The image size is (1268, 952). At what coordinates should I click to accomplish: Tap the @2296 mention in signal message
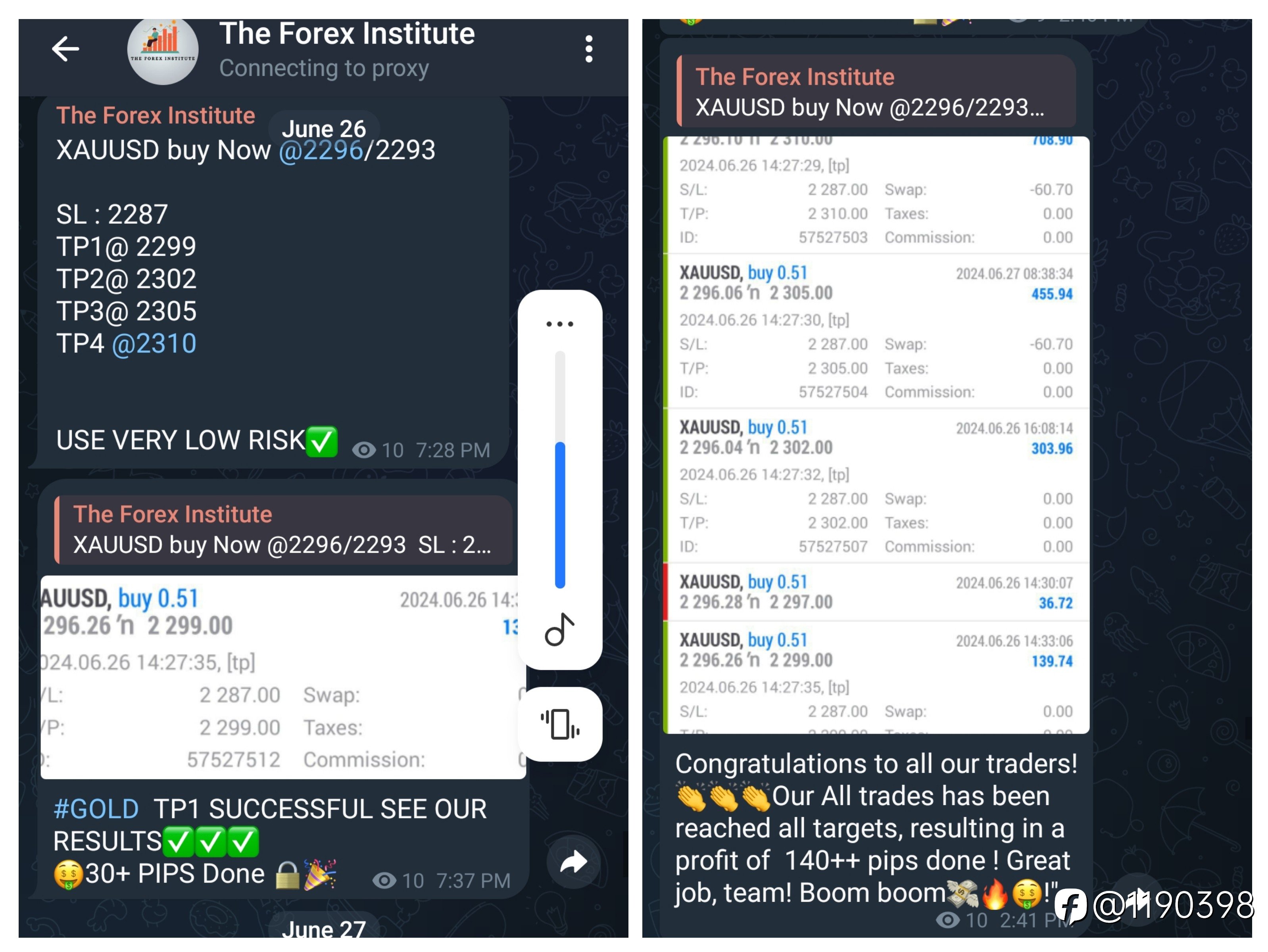tap(321, 150)
